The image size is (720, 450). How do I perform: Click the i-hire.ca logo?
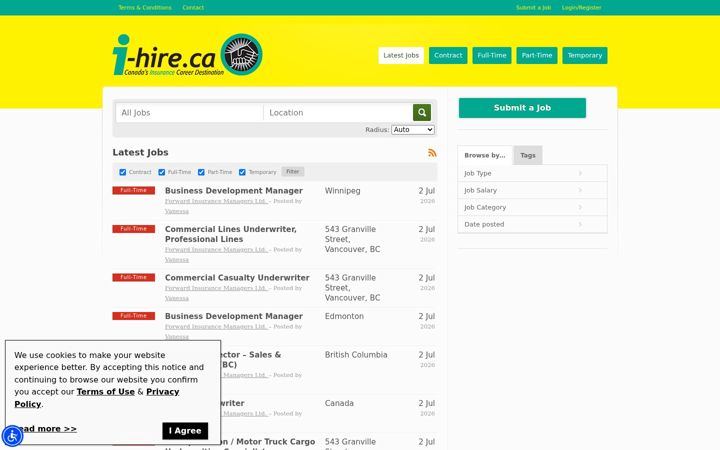187,55
